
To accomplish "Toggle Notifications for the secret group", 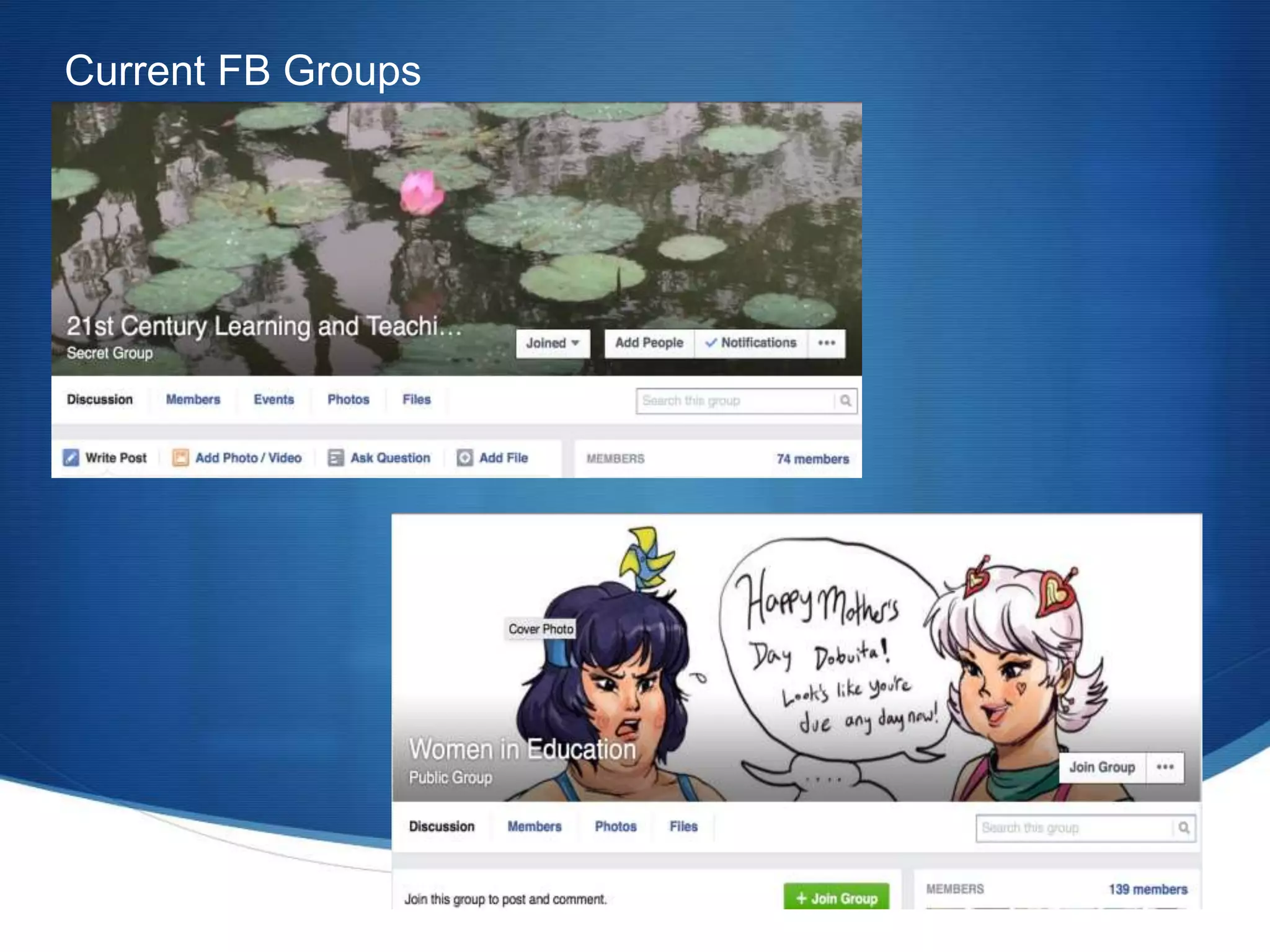I will (751, 343).
